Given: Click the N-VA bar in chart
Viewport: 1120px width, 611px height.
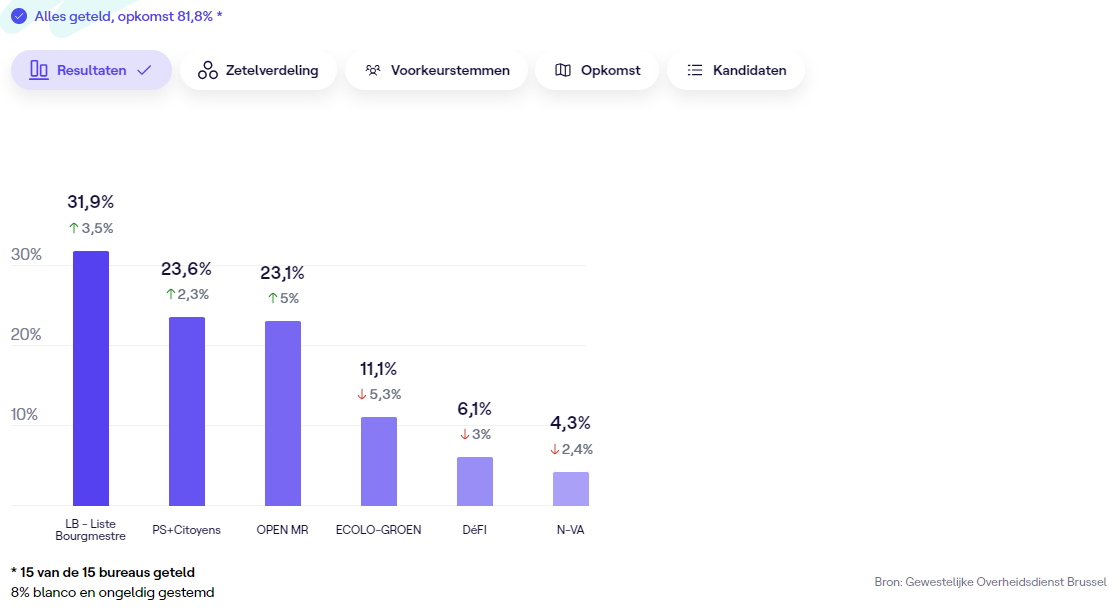Looking at the screenshot, I should click(571, 489).
